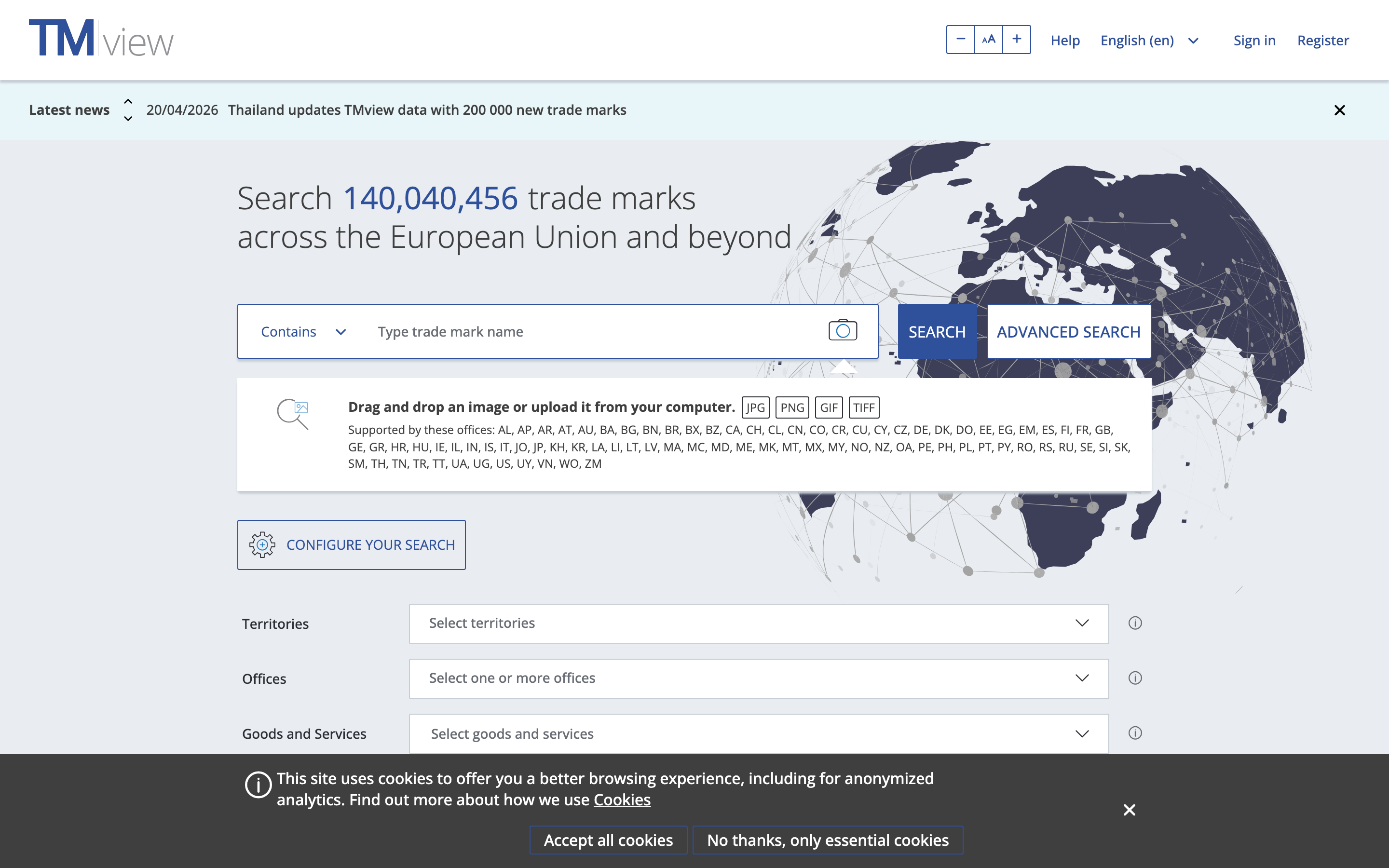This screenshot has height=868, width=1389.
Task: Click Sign in link
Action: (1254, 40)
